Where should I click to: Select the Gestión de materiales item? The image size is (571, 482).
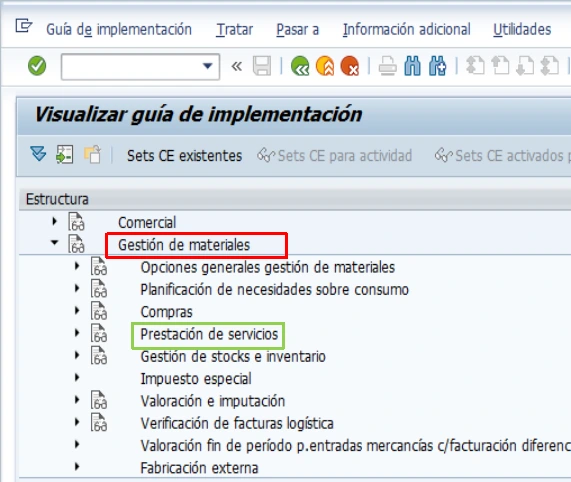pyautogui.click(x=184, y=245)
